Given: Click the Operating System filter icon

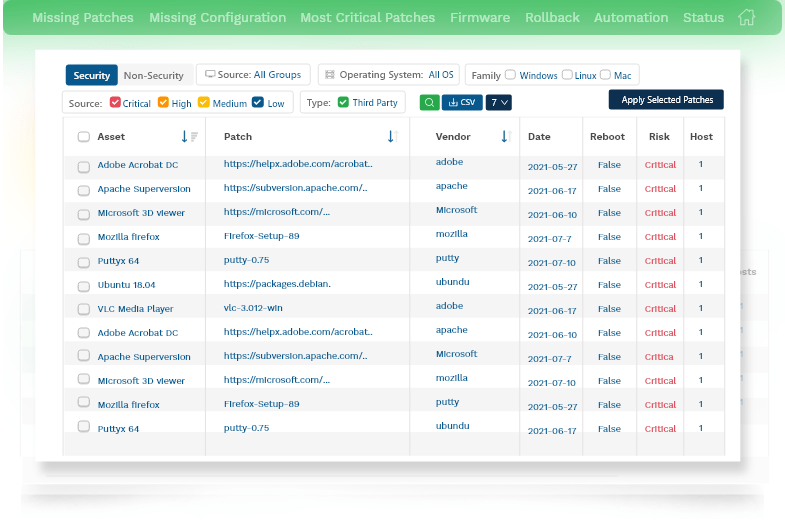Looking at the screenshot, I should pos(330,75).
